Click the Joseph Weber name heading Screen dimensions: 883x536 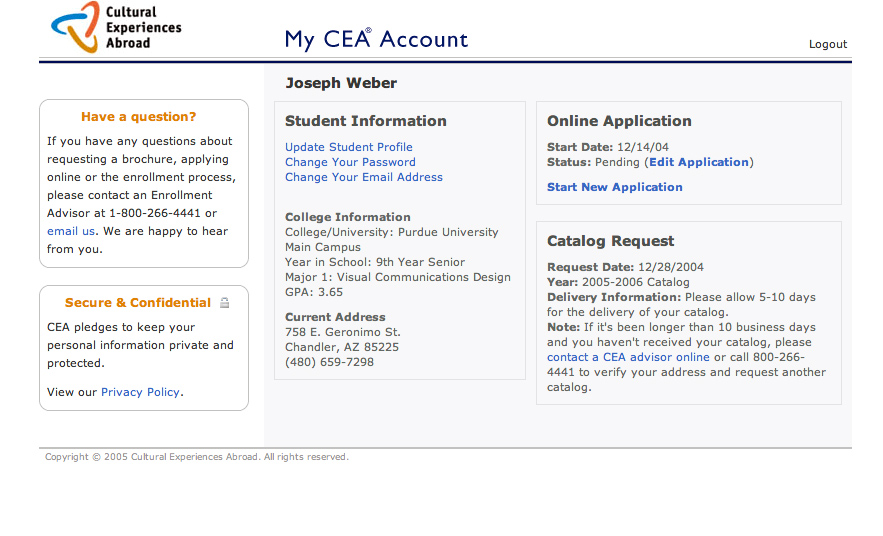tap(341, 83)
